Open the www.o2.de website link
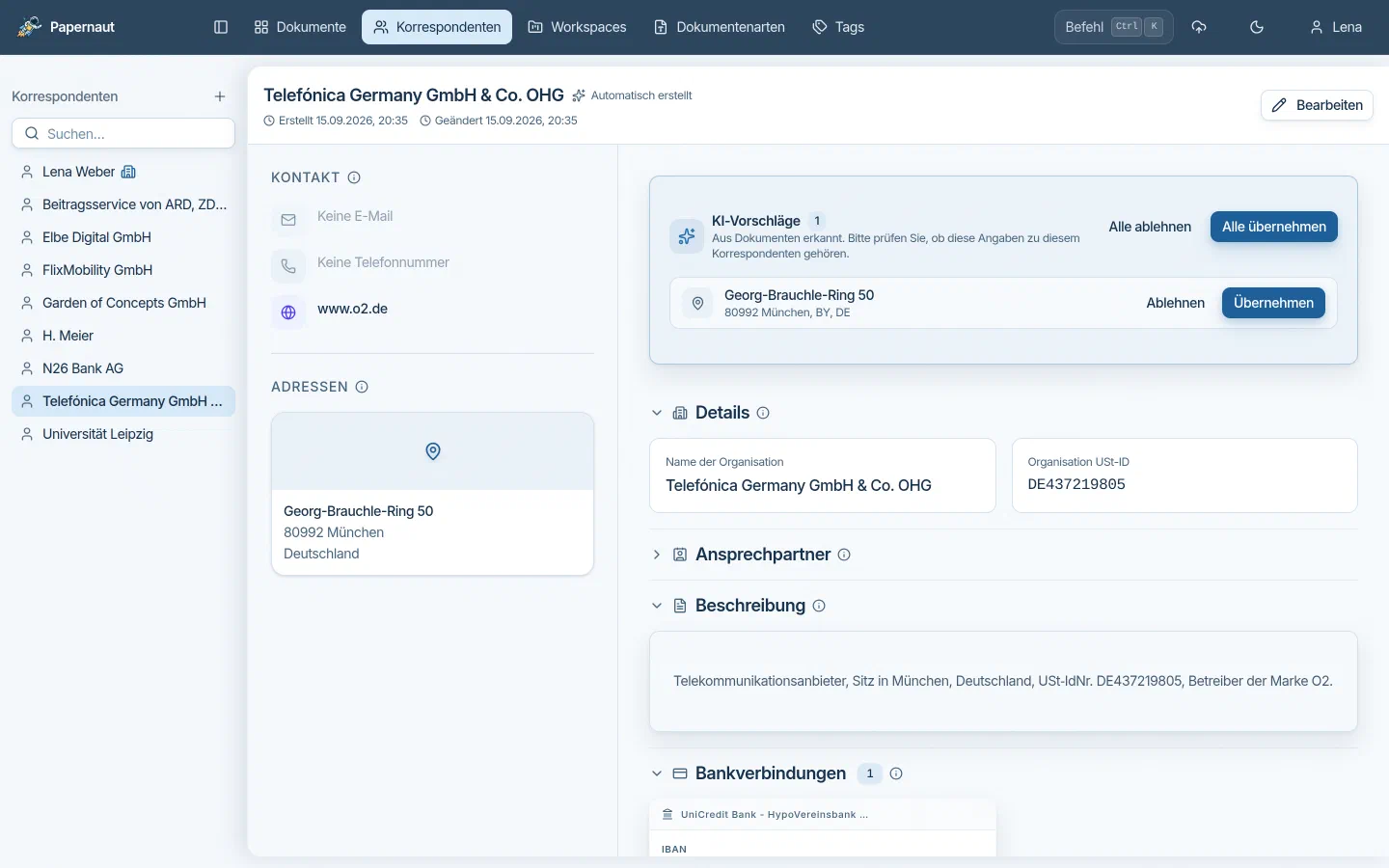Screen dimensions: 1389x868 [x=352, y=309]
